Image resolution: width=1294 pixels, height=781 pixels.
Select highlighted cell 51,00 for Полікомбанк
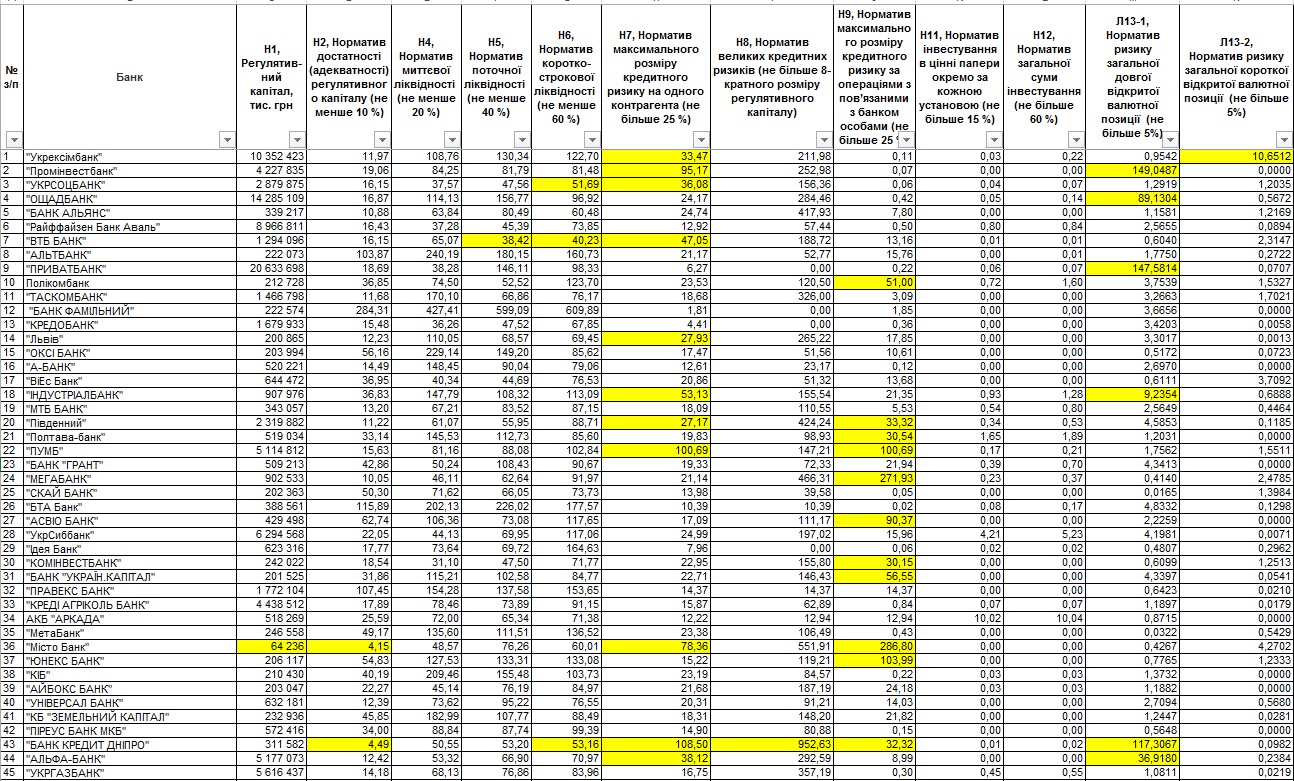[x=874, y=283]
